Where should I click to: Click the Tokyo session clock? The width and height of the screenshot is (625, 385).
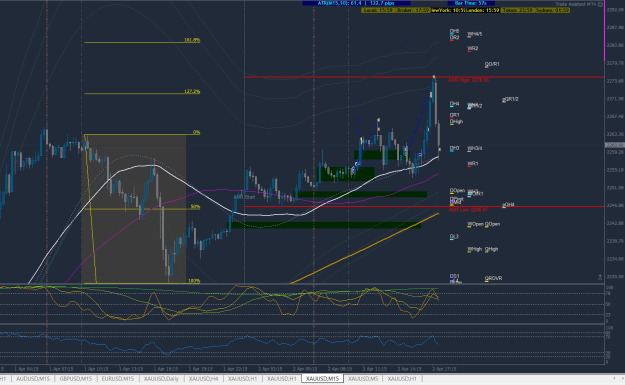[518, 10]
